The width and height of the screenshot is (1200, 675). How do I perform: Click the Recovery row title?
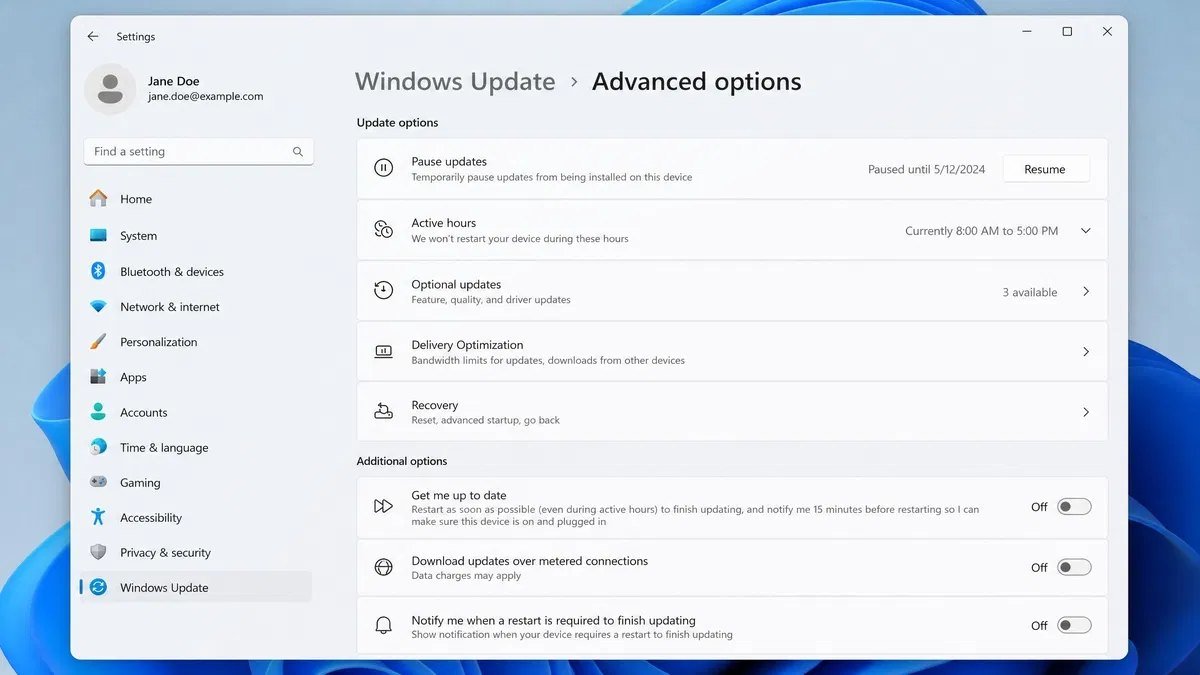(x=435, y=405)
